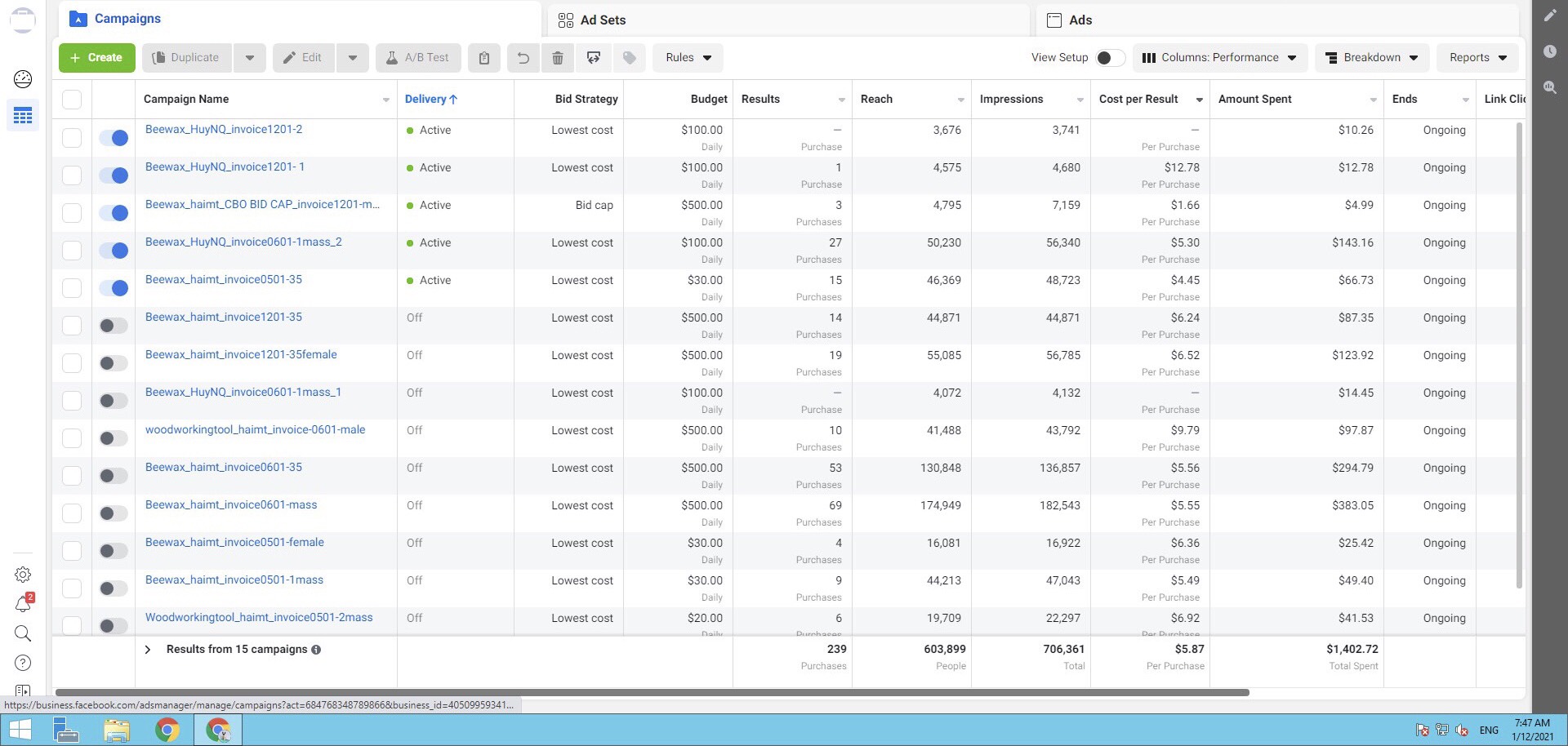
Task: Click the Duplicate button
Action: coord(187,58)
